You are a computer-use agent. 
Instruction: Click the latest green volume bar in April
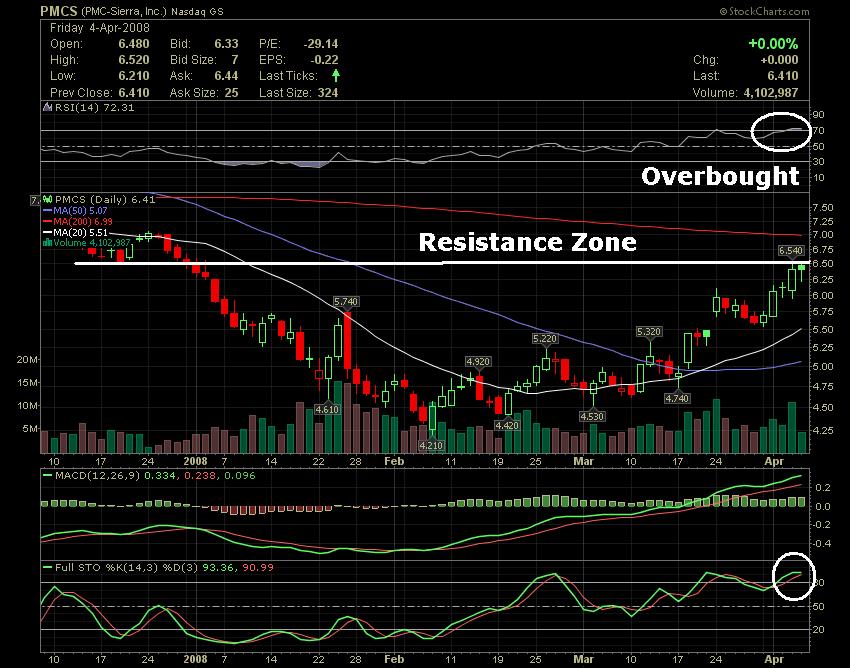pos(802,442)
